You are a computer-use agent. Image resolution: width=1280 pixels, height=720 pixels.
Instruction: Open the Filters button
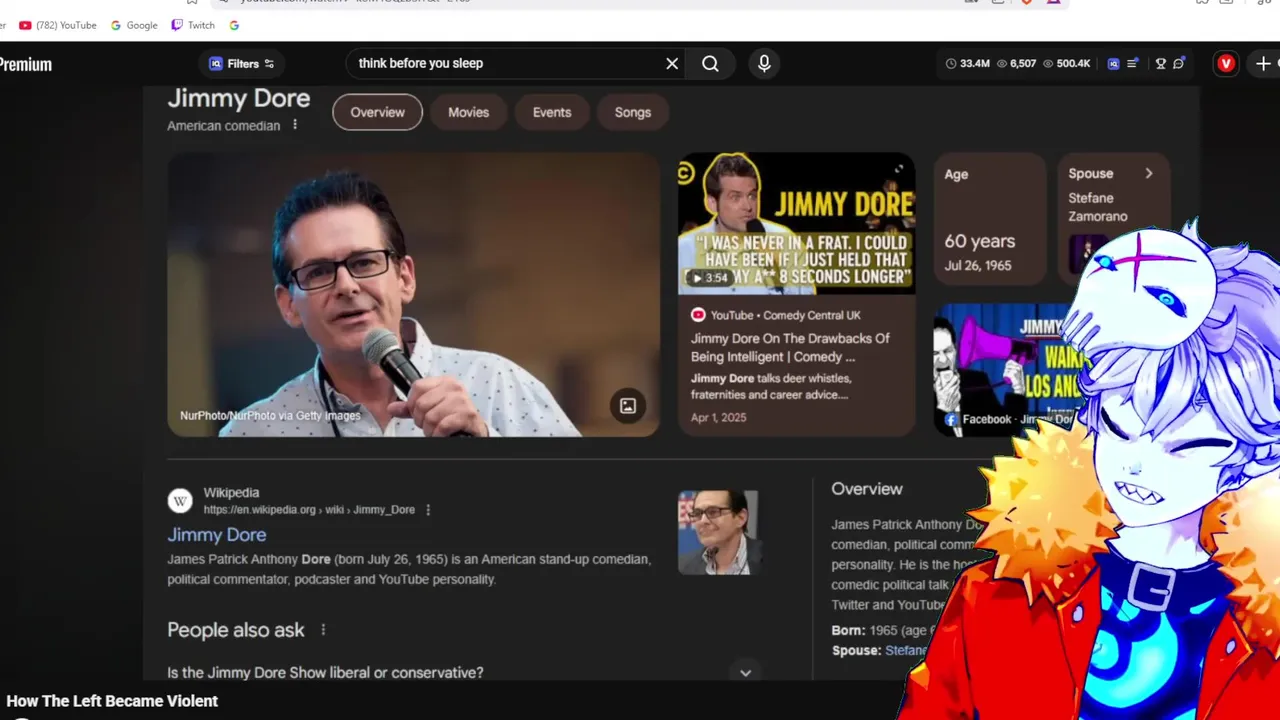pos(241,63)
